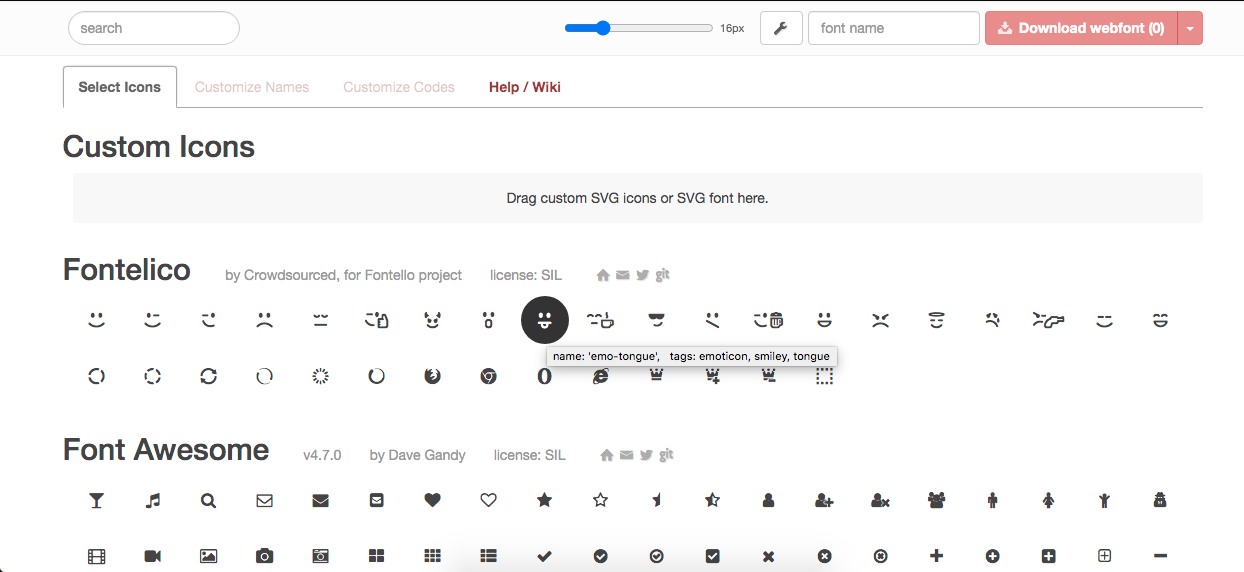Select the film strip video icon
The height and width of the screenshot is (572, 1244).
[97, 556]
